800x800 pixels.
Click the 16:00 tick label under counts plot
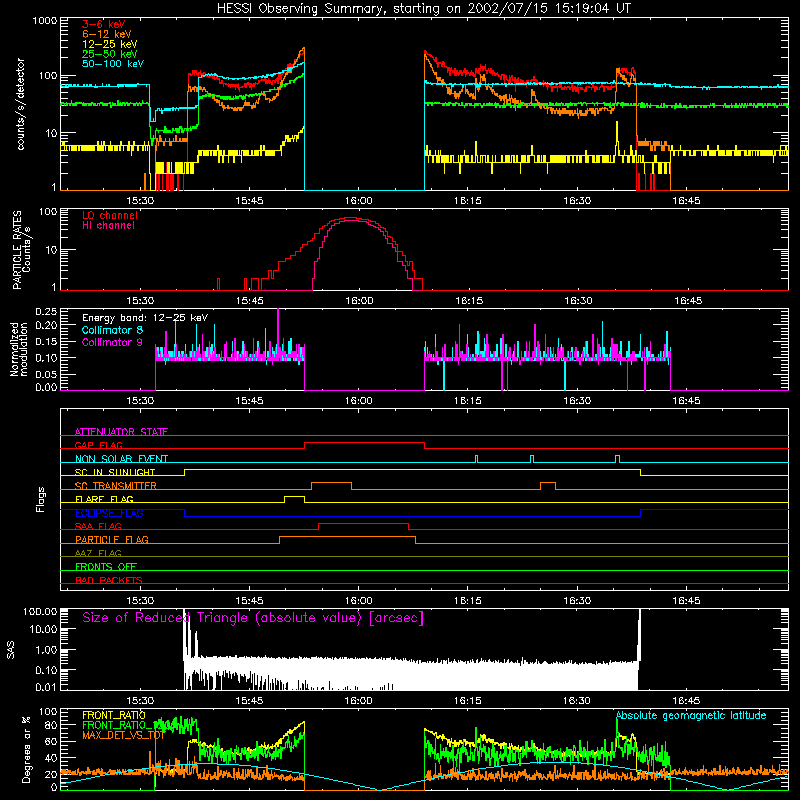[x=359, y=201]
